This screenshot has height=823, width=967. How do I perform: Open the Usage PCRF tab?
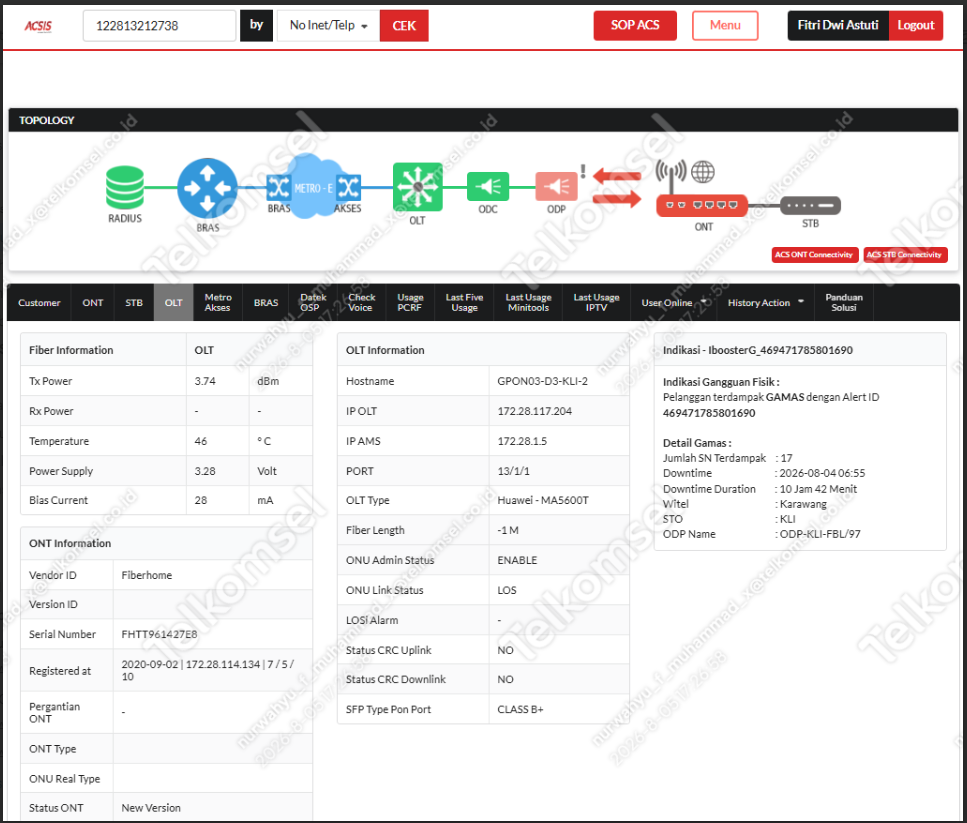tap(410, 303)
